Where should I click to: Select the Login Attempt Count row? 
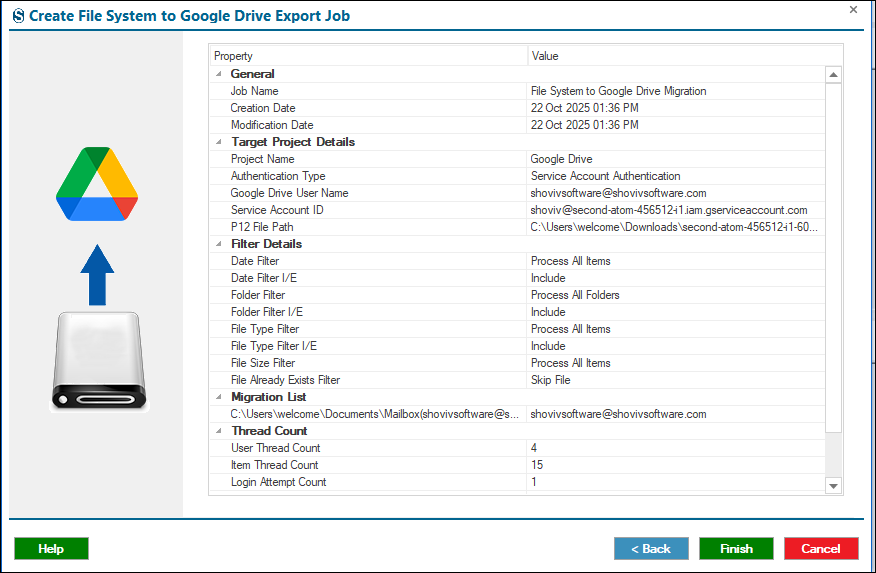tap(517, 482)
